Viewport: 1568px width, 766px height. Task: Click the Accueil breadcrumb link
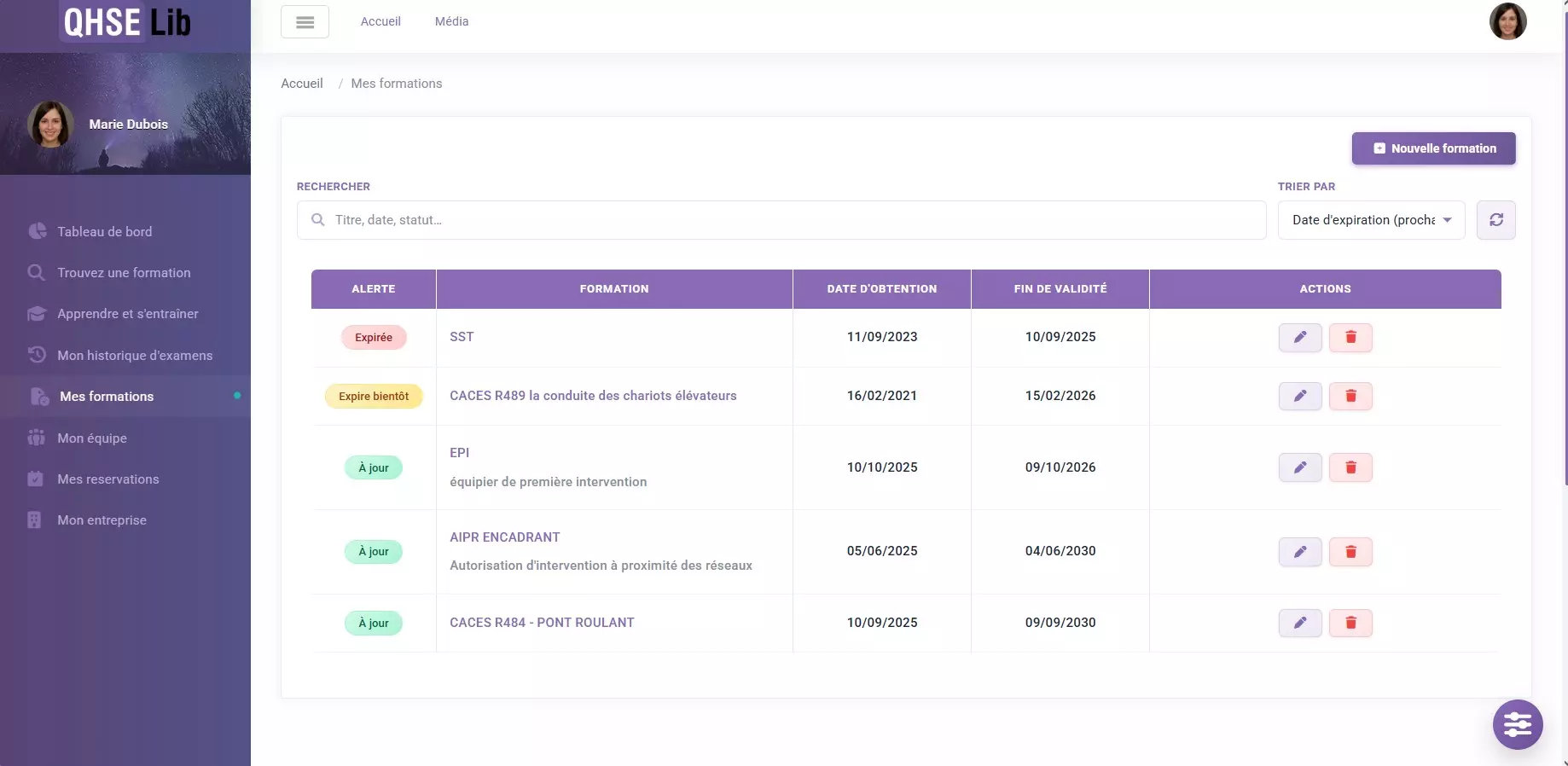pos(302,84)
